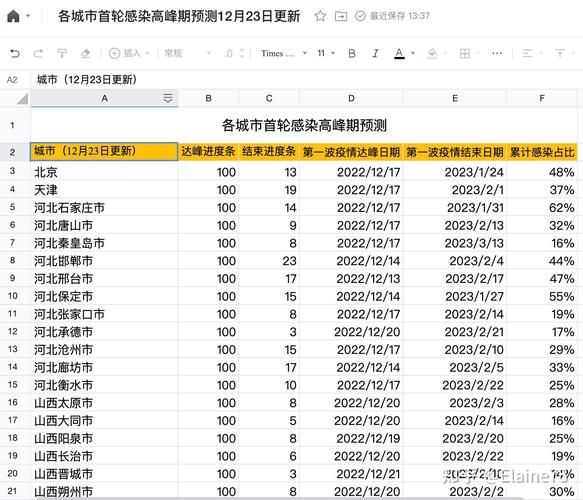Image resolution: width=583 pixels, height=500 pixels.
Task: Click the select-all corner triangle
Action: coord(22,99)
